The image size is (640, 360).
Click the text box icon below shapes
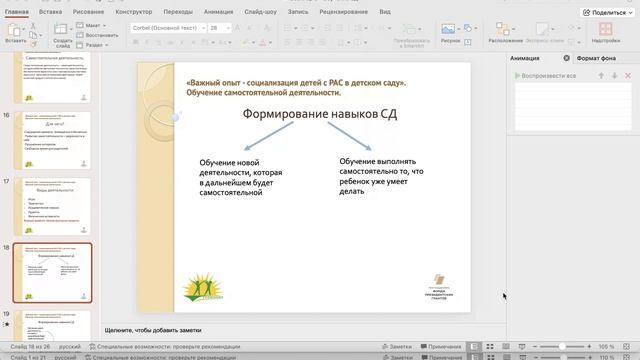pyautogui.click(x=468, y=42)
